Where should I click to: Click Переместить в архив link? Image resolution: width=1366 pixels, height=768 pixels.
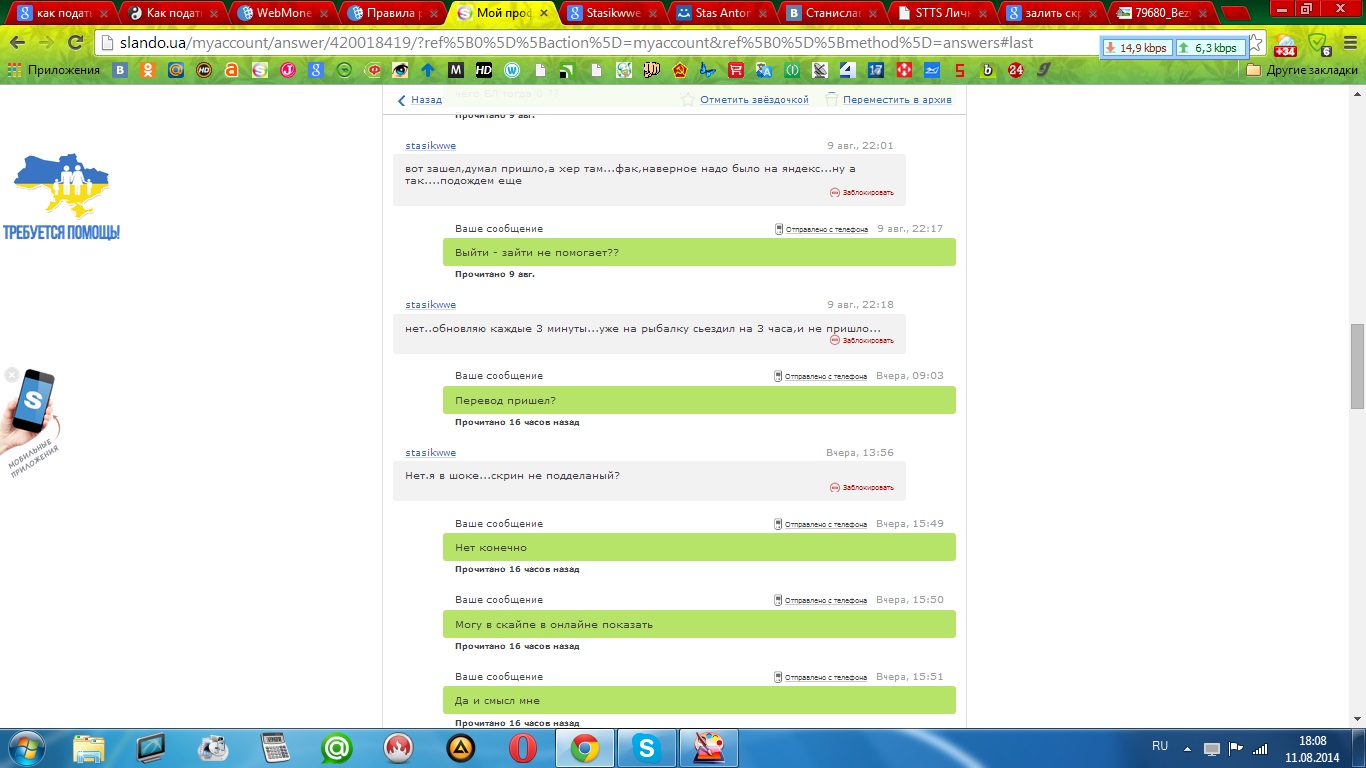click(889, 100)
